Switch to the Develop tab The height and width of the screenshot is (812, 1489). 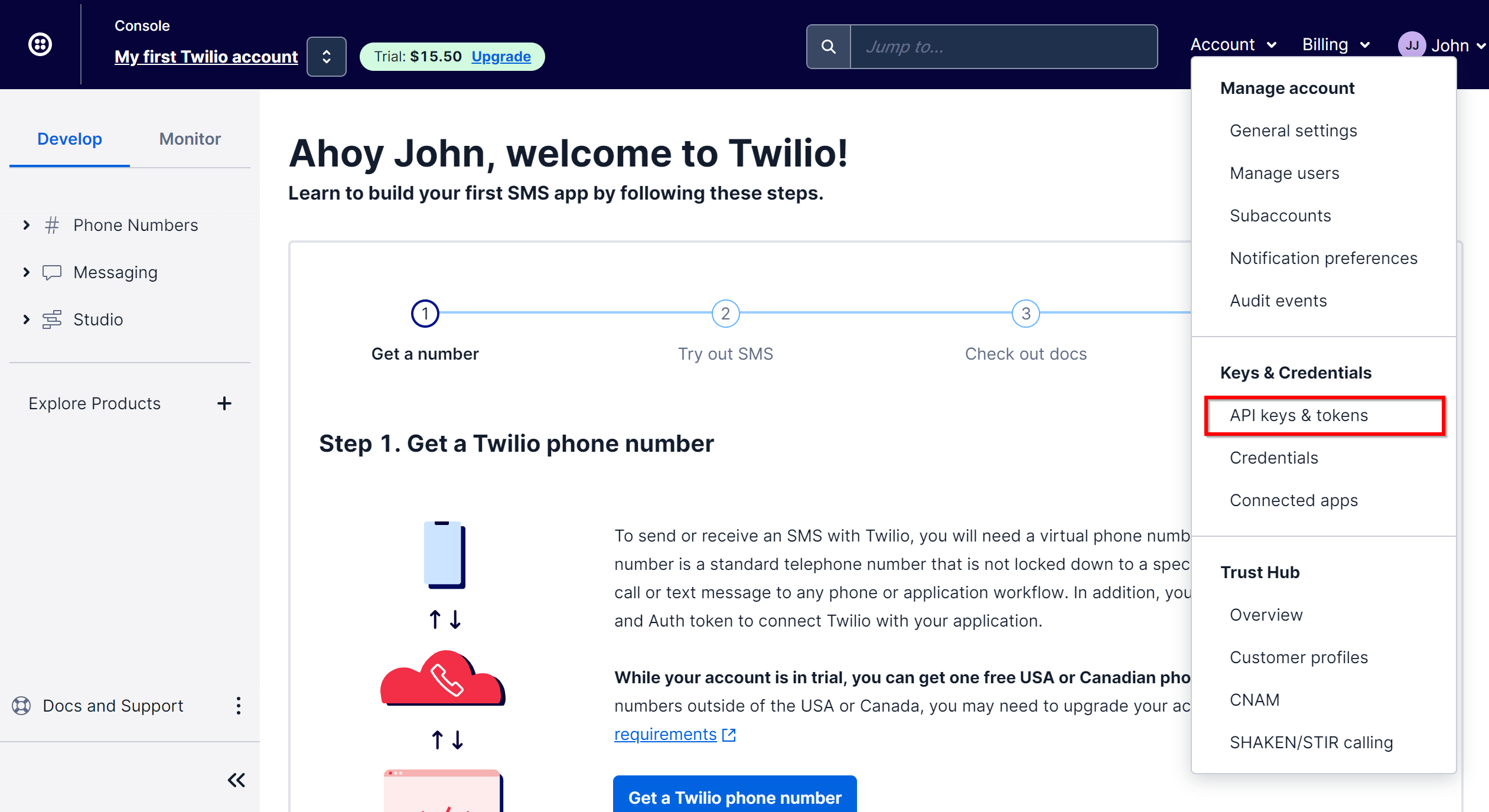tap(69, 140)
